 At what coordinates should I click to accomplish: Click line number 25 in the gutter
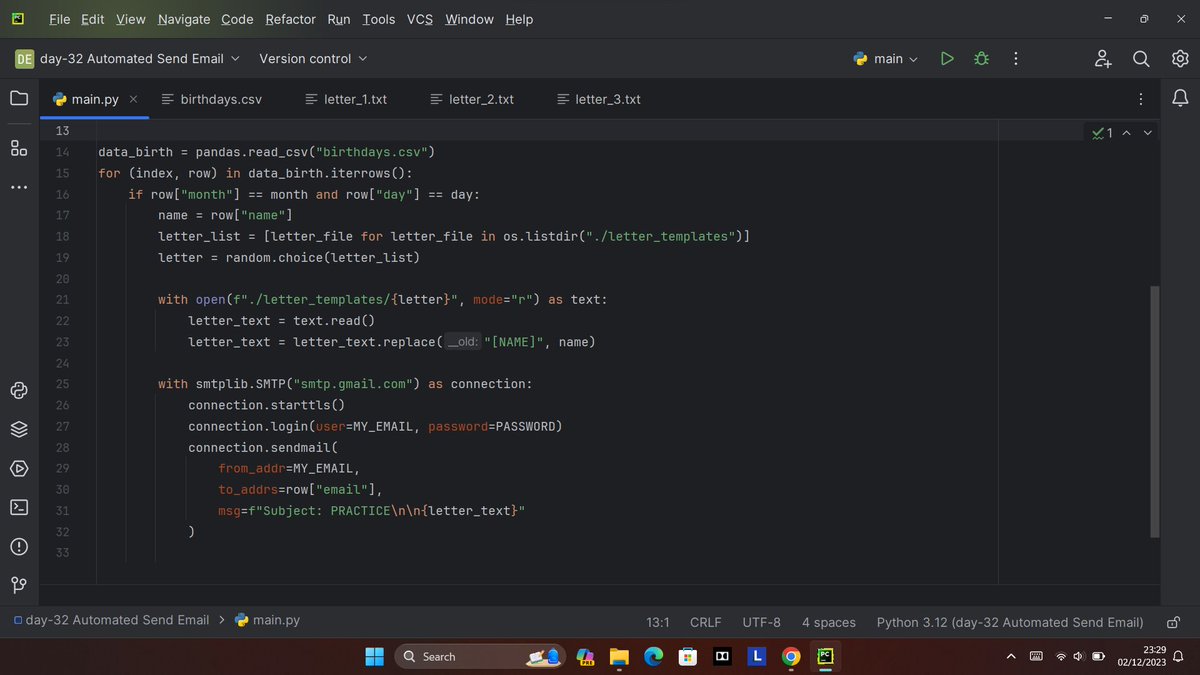(x=63, y=384)
